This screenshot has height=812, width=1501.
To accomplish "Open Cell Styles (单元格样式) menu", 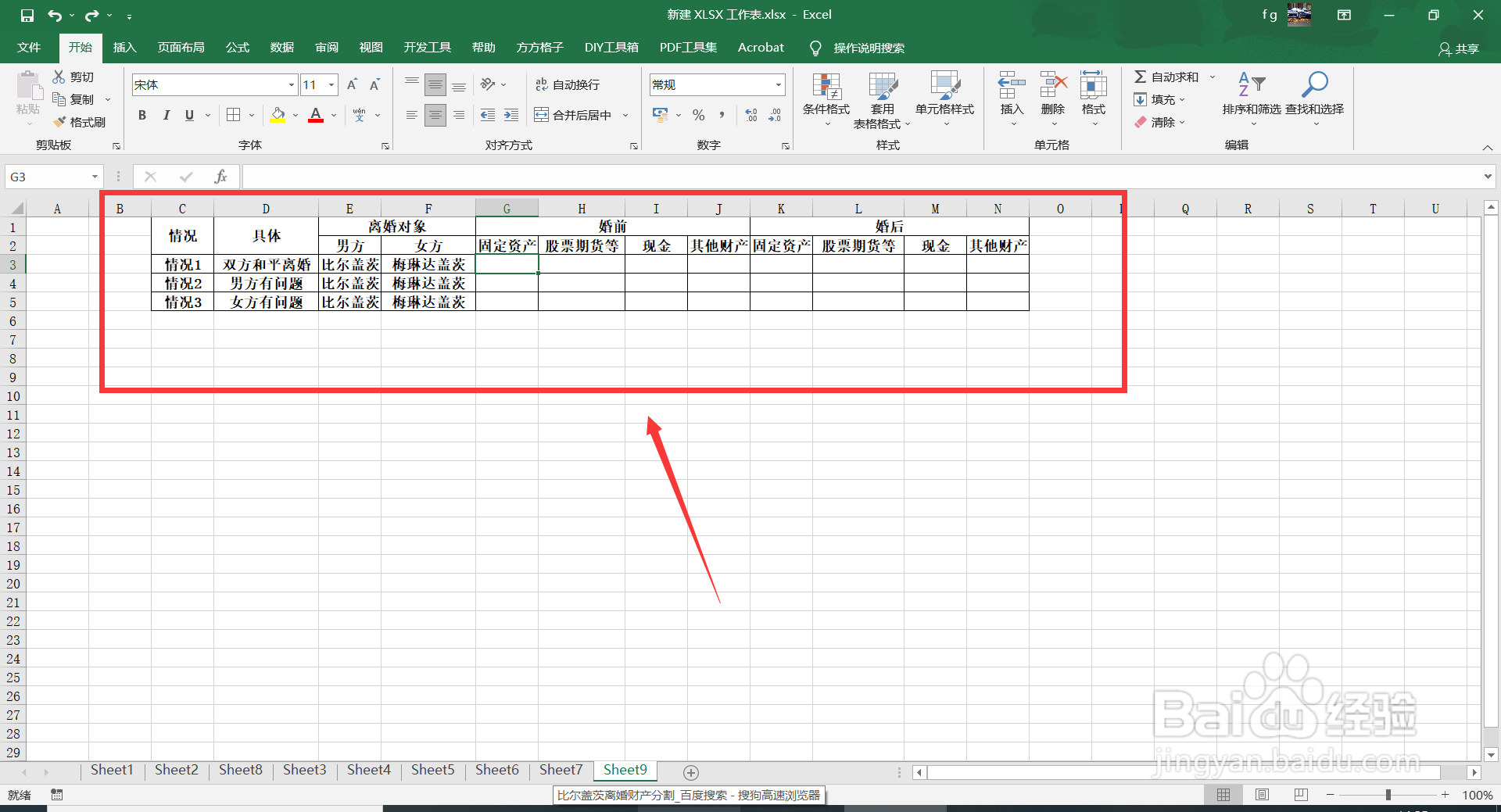I will click(944, 99).
